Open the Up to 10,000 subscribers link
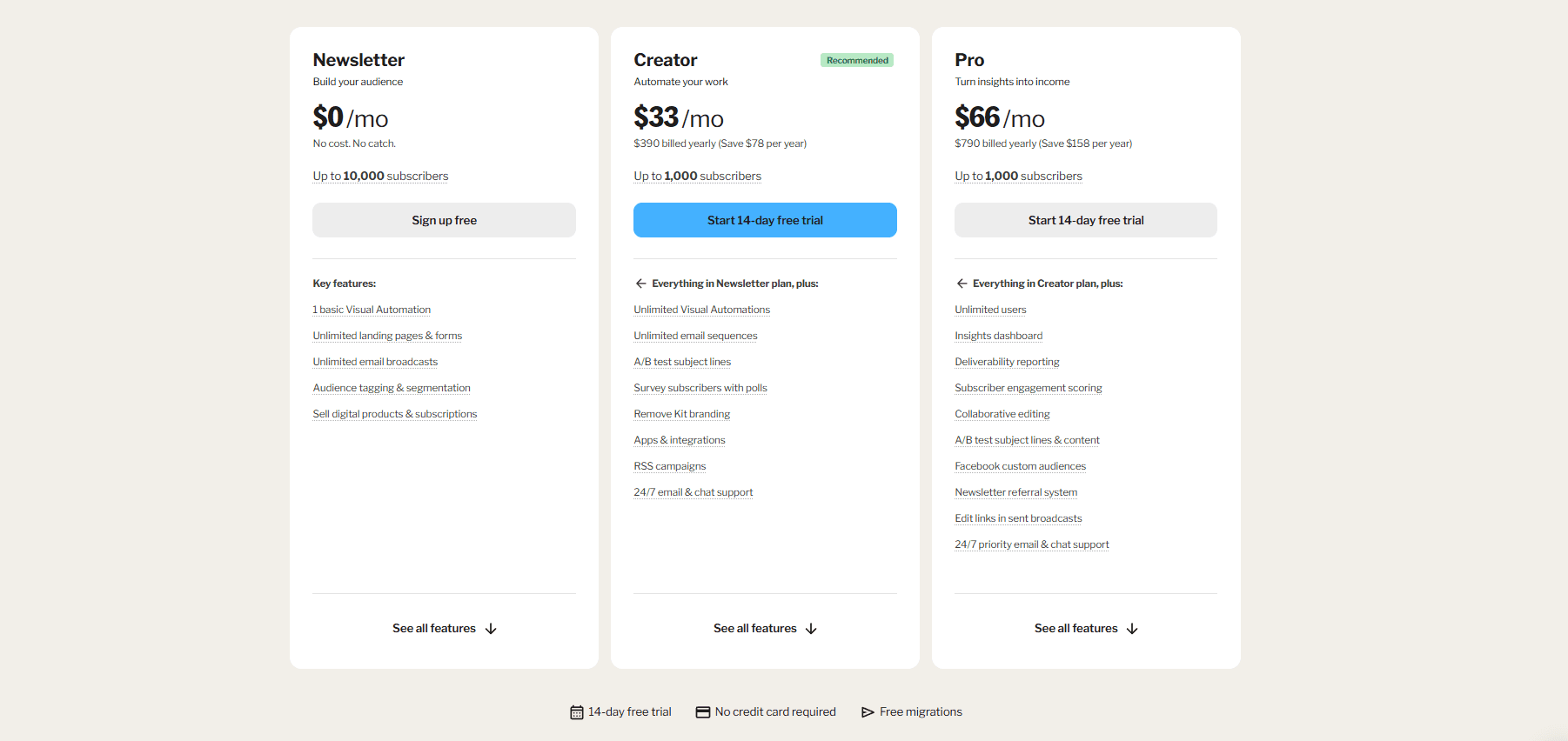1568x741 pixels. pyautogui.click(x=380, y=176)
